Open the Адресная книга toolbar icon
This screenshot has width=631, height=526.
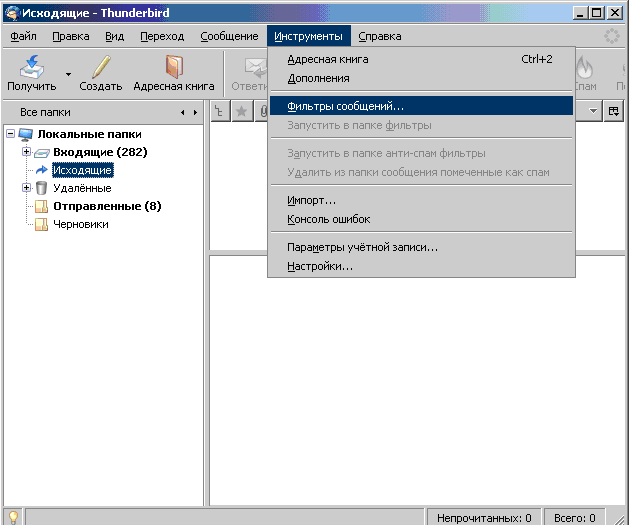click(x=174, y=67)
